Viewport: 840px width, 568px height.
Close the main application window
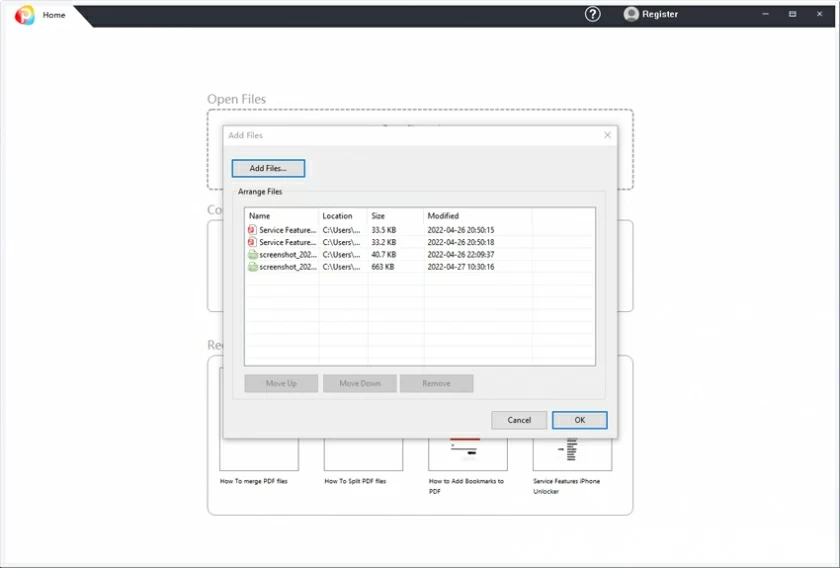pos(819,14)
